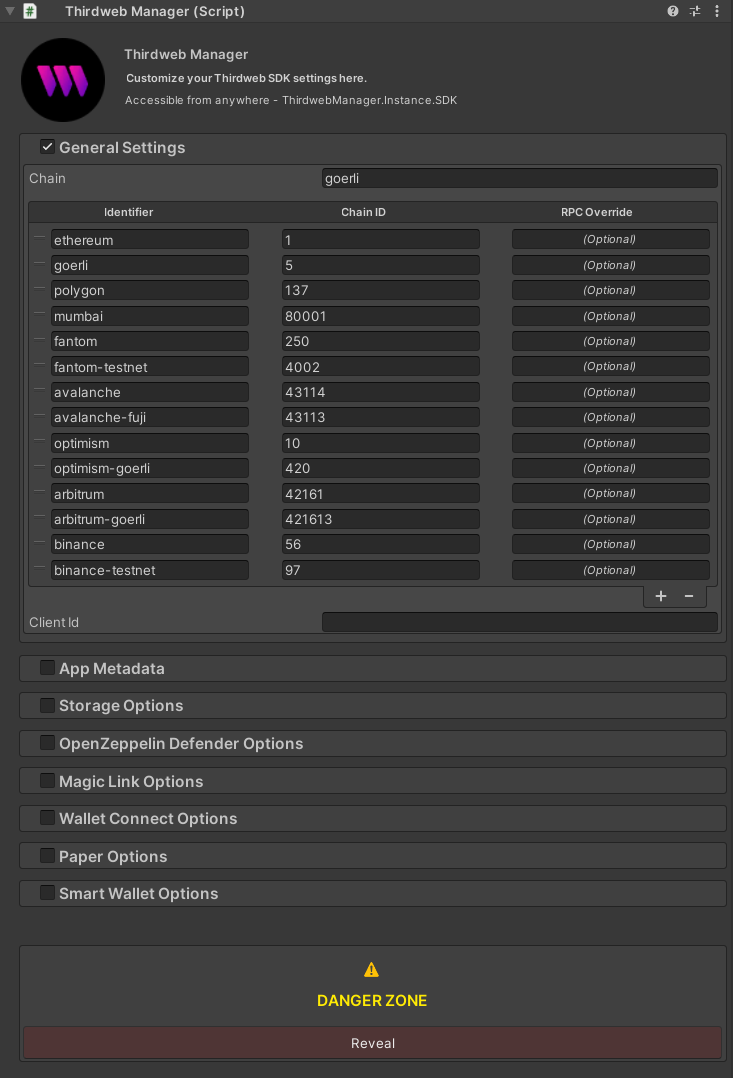Image resolution: width=733 pixels, height=1078 pixels.
Task: Click the empty Client Id field
Action: coord(520,622)
